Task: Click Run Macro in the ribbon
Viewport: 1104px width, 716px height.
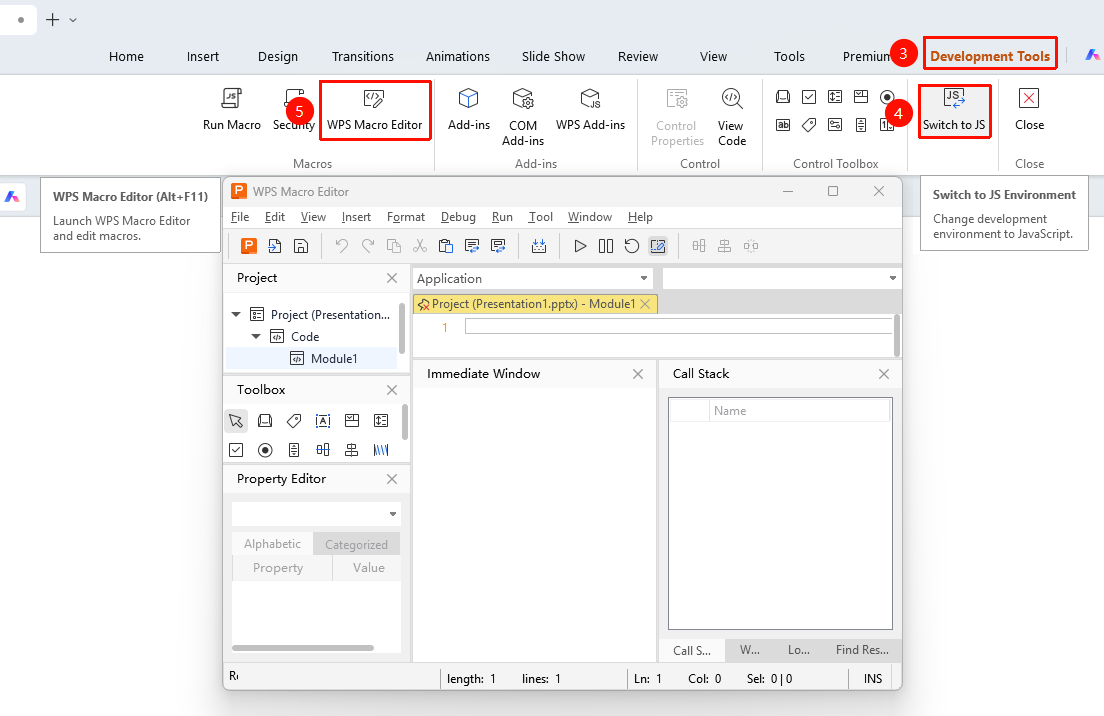Action: pos(232,109)
